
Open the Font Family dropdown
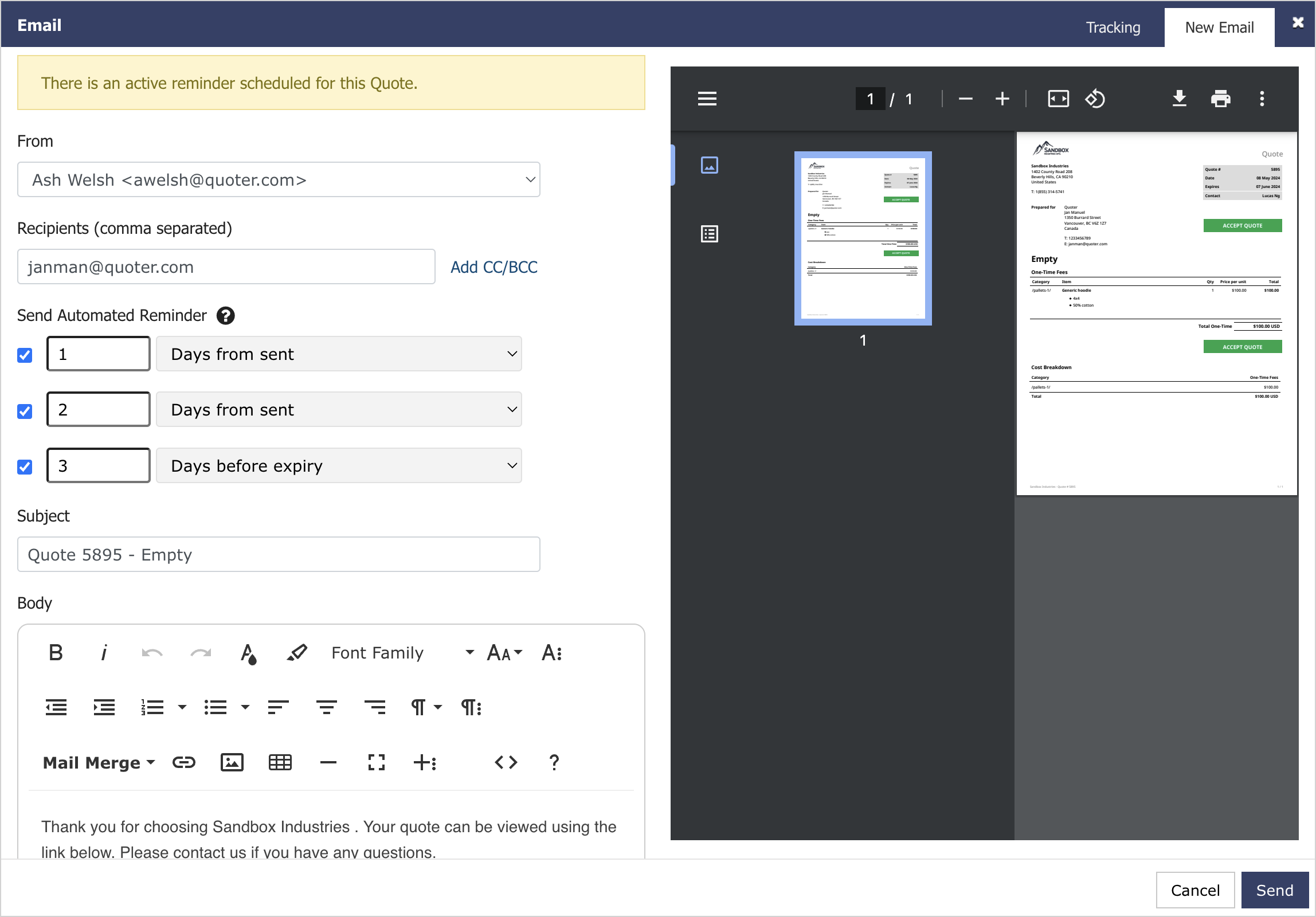[403, 653]
